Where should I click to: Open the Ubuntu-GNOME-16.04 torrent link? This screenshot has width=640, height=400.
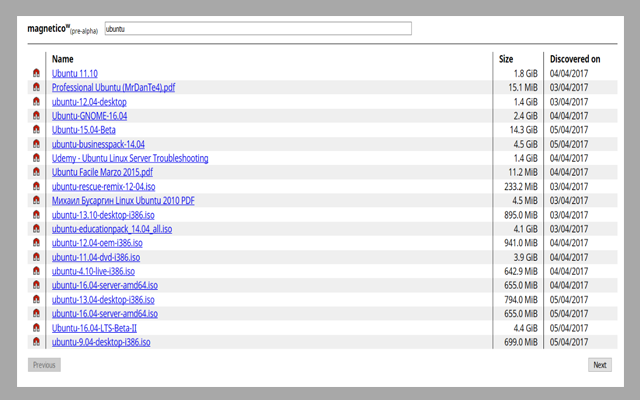(89, 116)
